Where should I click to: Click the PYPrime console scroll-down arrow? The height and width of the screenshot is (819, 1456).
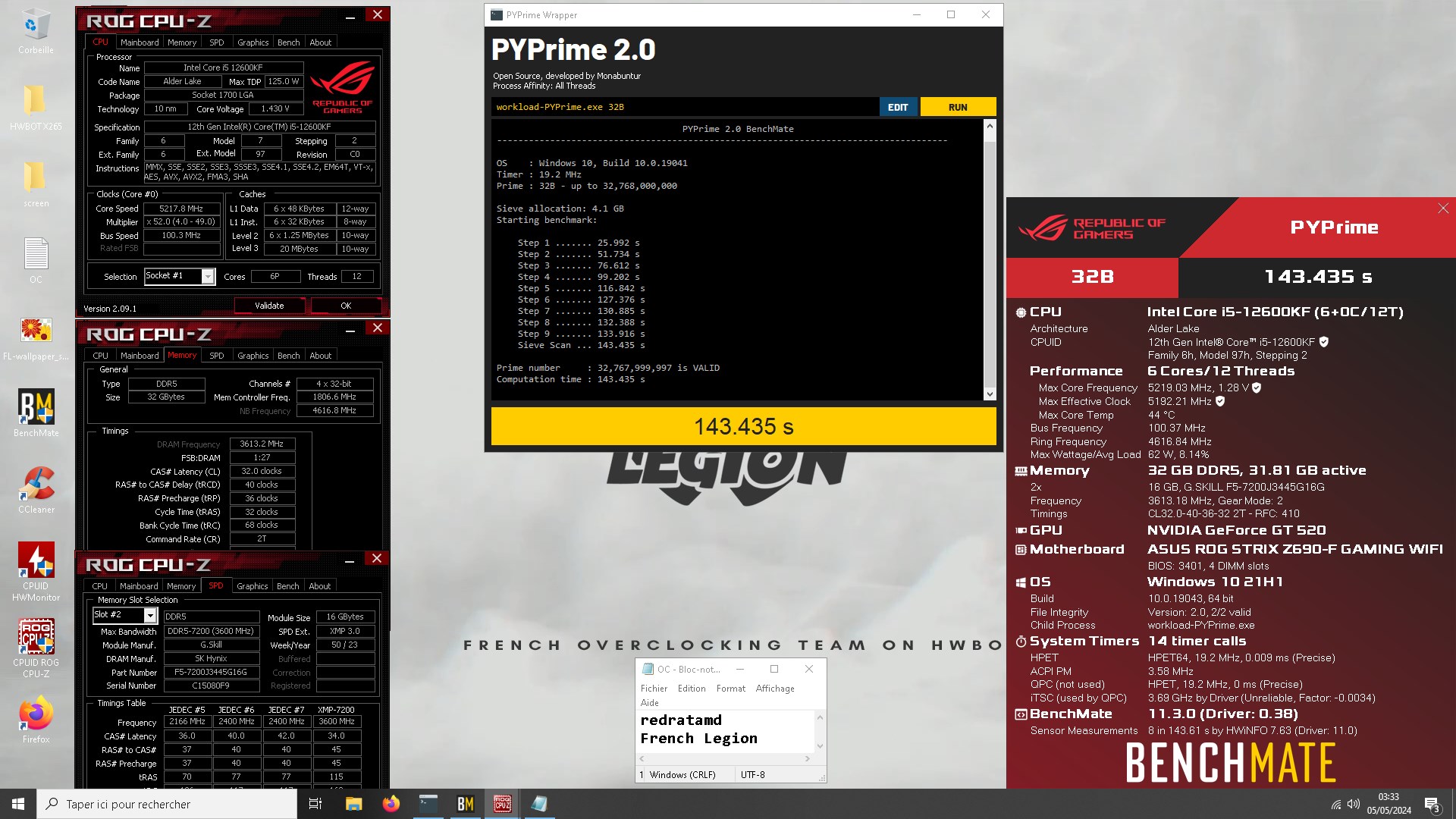990,394
